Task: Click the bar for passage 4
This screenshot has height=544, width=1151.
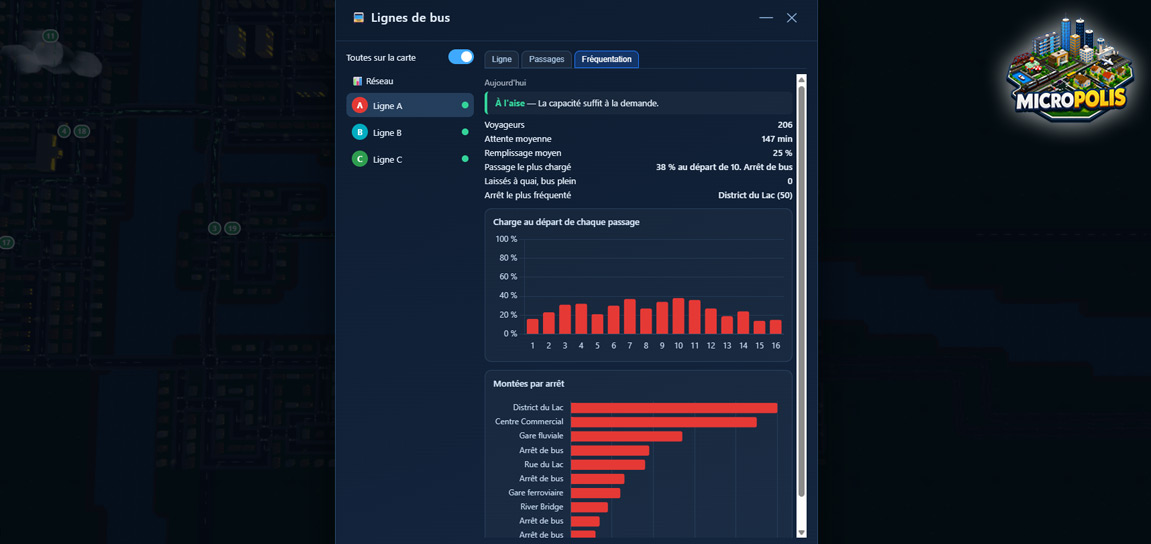Action: 581,319
